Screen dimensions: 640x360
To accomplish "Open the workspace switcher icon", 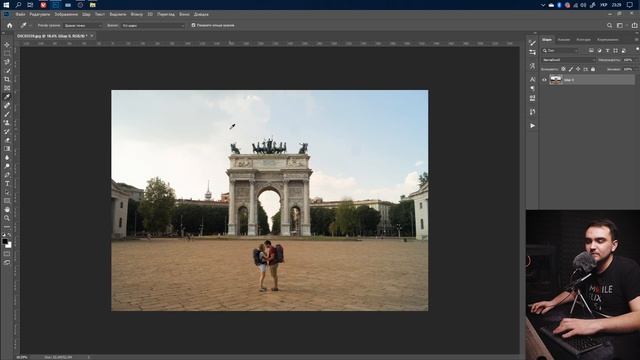I will pos(620,25).
